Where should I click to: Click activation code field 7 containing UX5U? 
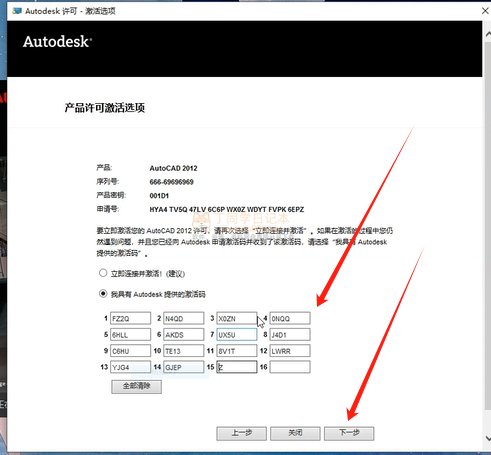(x=237, y=335)
